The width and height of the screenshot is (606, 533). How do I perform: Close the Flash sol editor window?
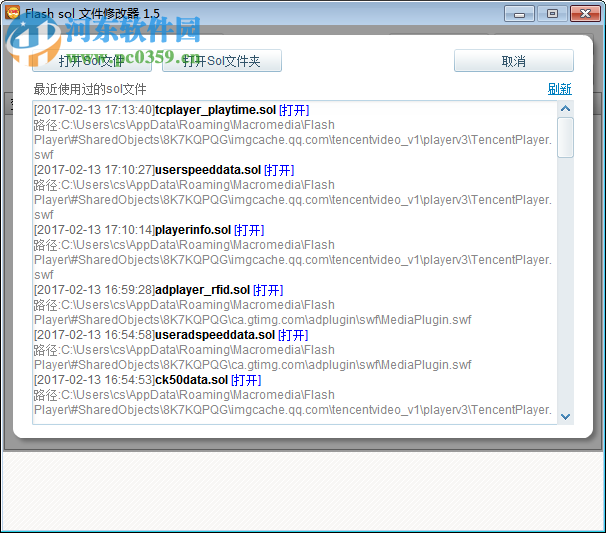pyautogui.click(x=585, y=14)
